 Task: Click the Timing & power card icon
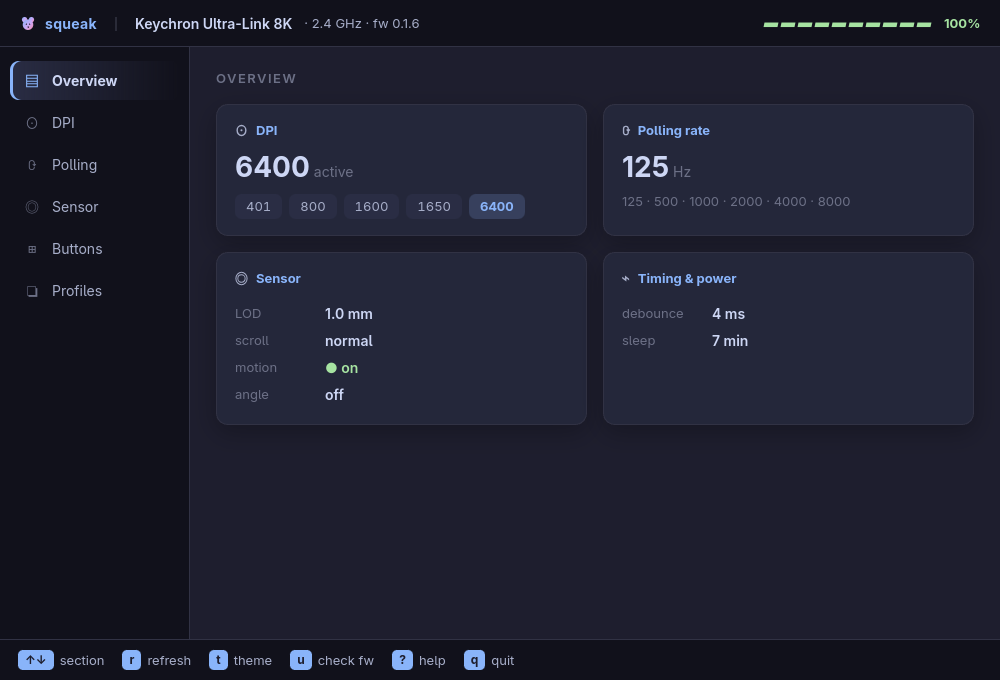click(x=626, y=279)
